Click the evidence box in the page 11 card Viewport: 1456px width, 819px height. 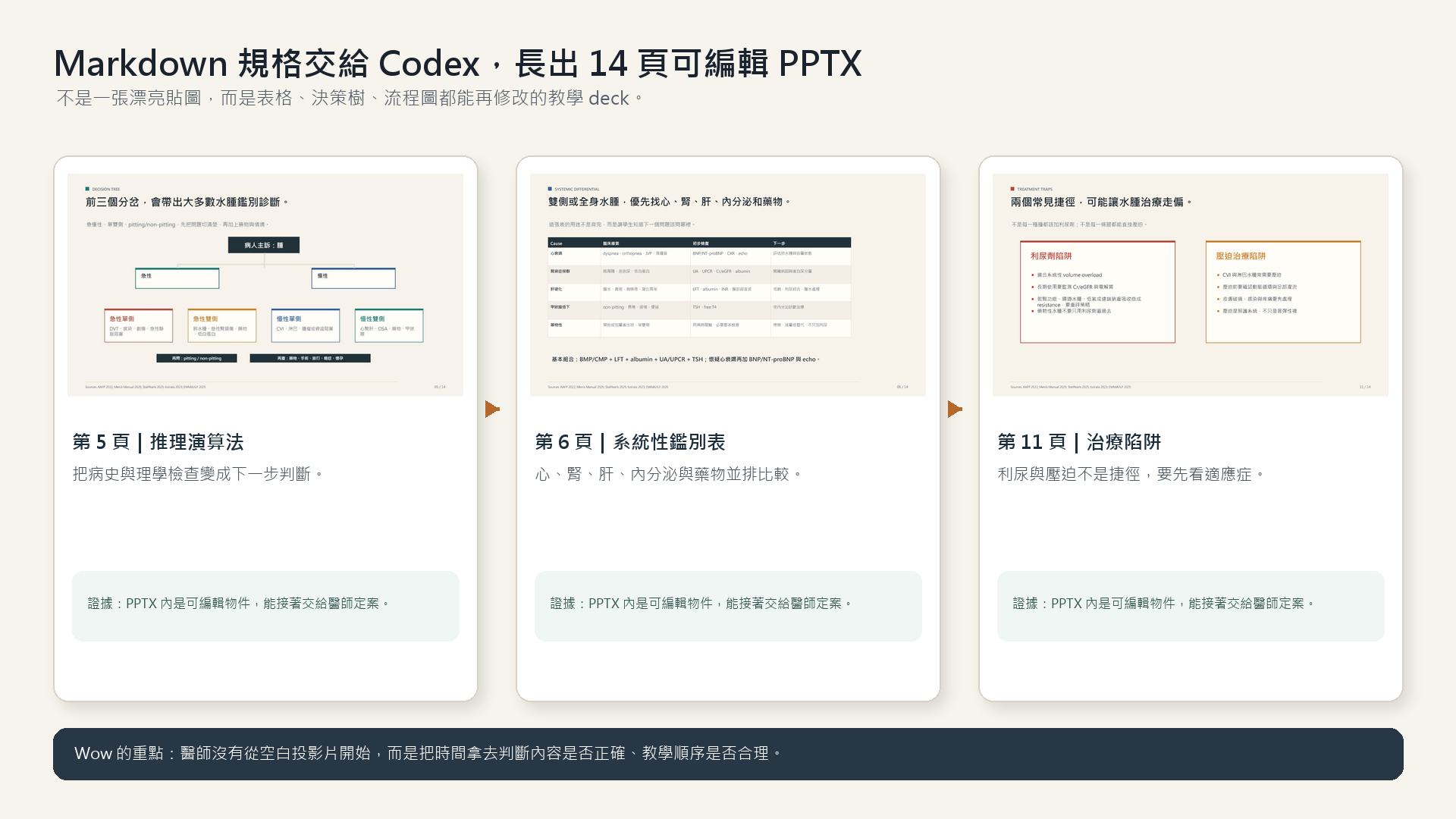(x=1191, y=606)
